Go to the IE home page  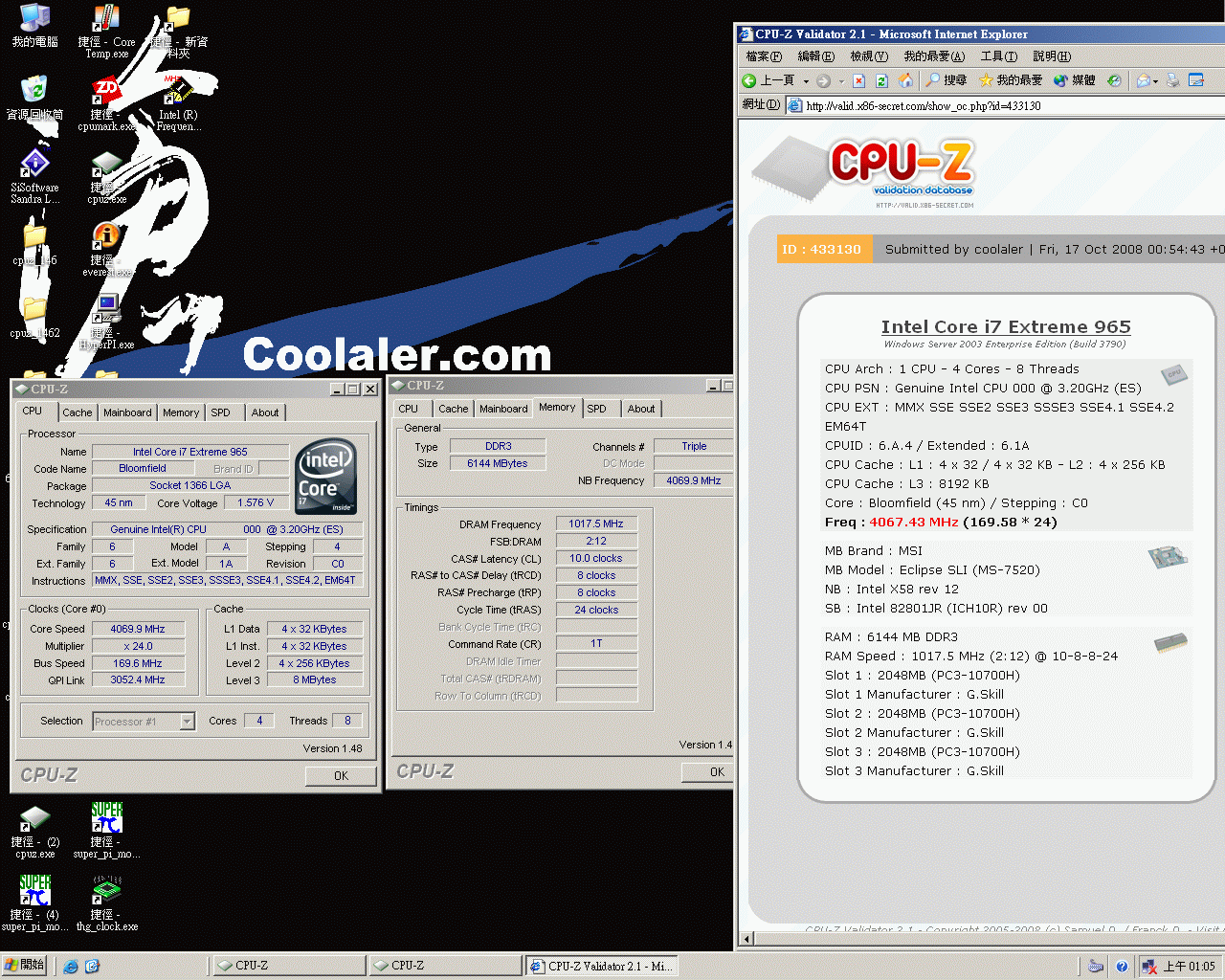(x=904, y=80)
